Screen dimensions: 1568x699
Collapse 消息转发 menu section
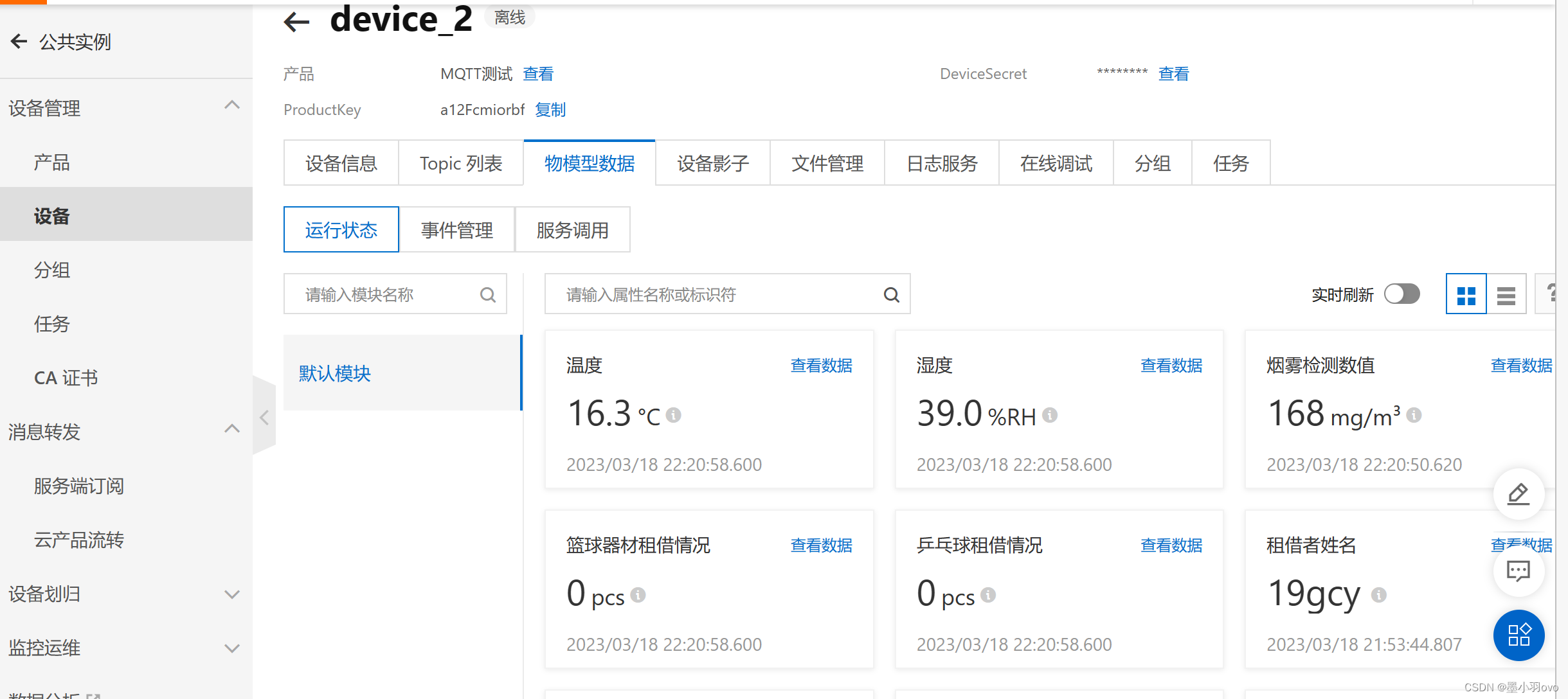tap(232, 429)
